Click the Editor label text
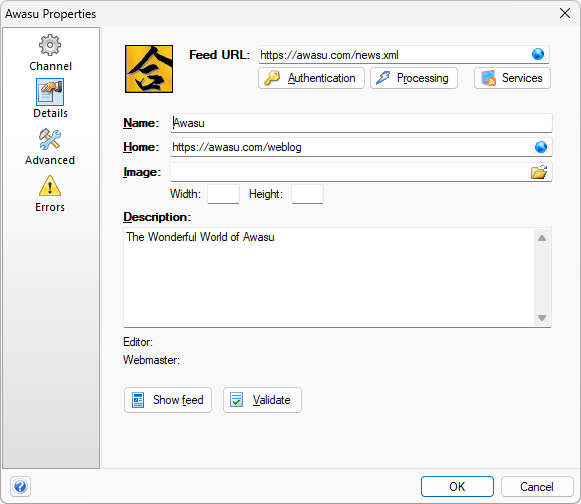The image size is (581, 504). click(x=138, y=342)
